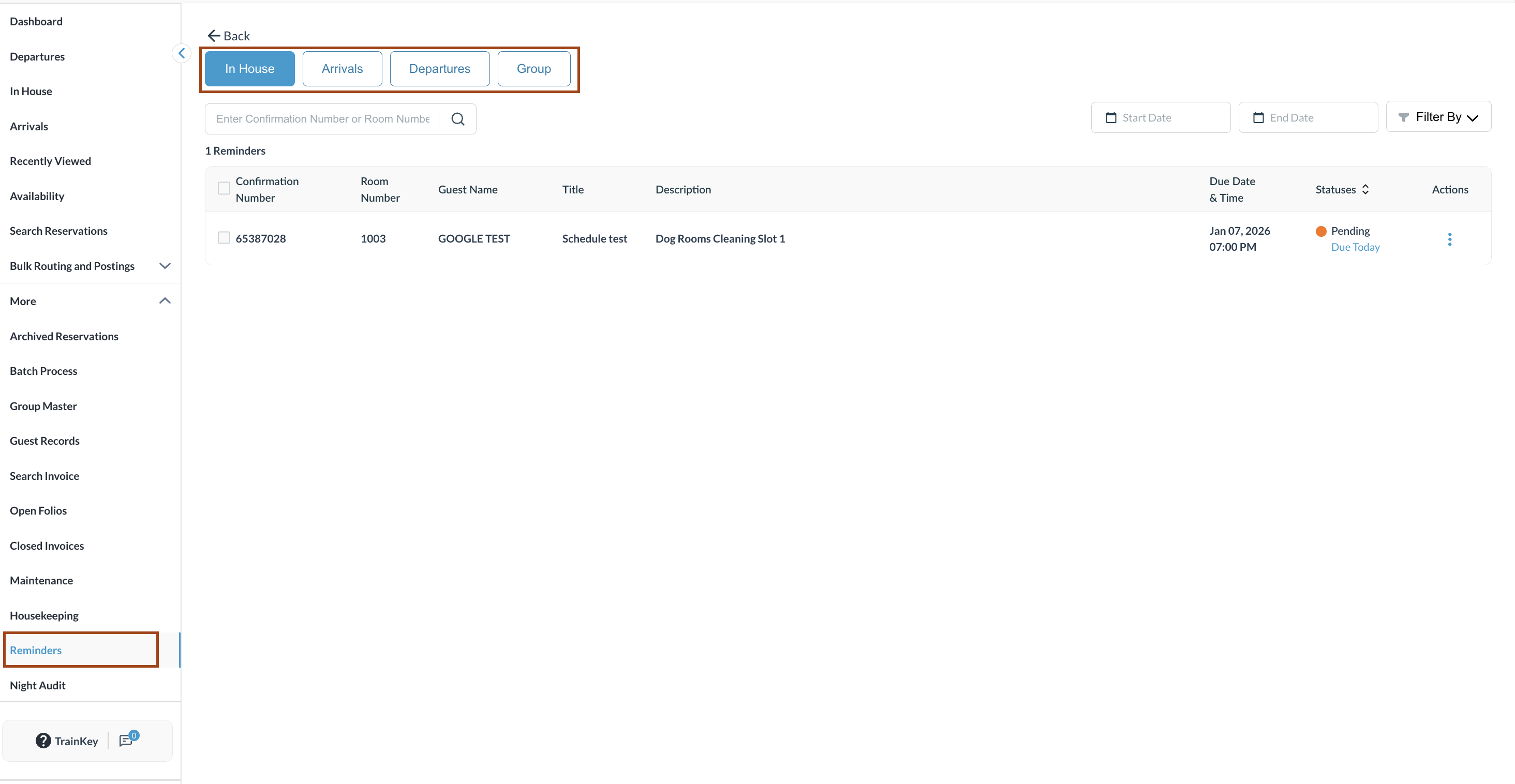Click the Start Date calendar icon
Screen dimensions: 1515x784
1110,117
